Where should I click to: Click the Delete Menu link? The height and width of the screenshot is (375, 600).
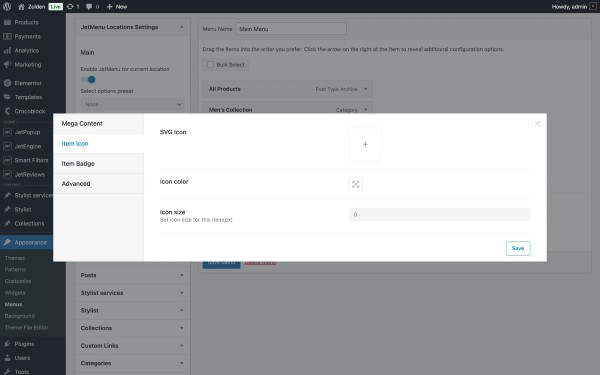coord(260,263)
